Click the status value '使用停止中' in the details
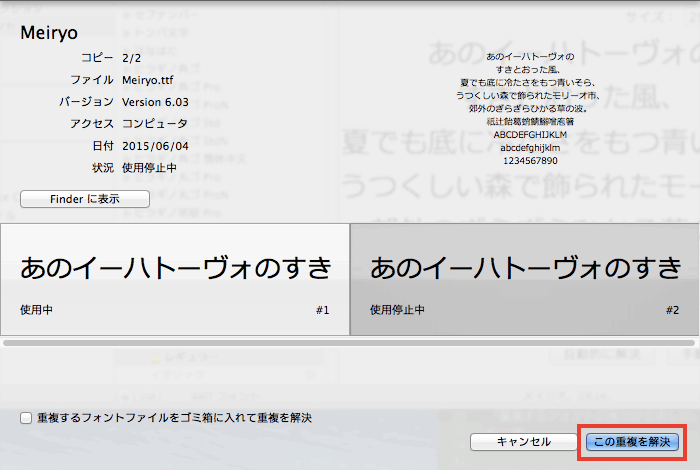This screenshot has width=700, height=470. tap(150, 168)
